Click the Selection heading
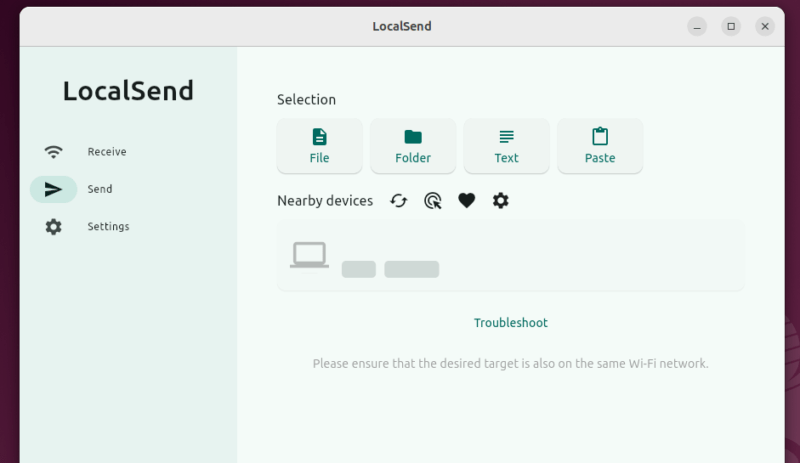Image resolution: width=800 pixels, height=463 pixels. (306, 100)
